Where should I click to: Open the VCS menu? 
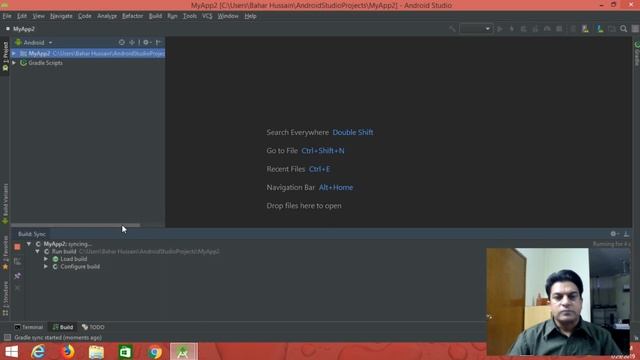point(207,16)
